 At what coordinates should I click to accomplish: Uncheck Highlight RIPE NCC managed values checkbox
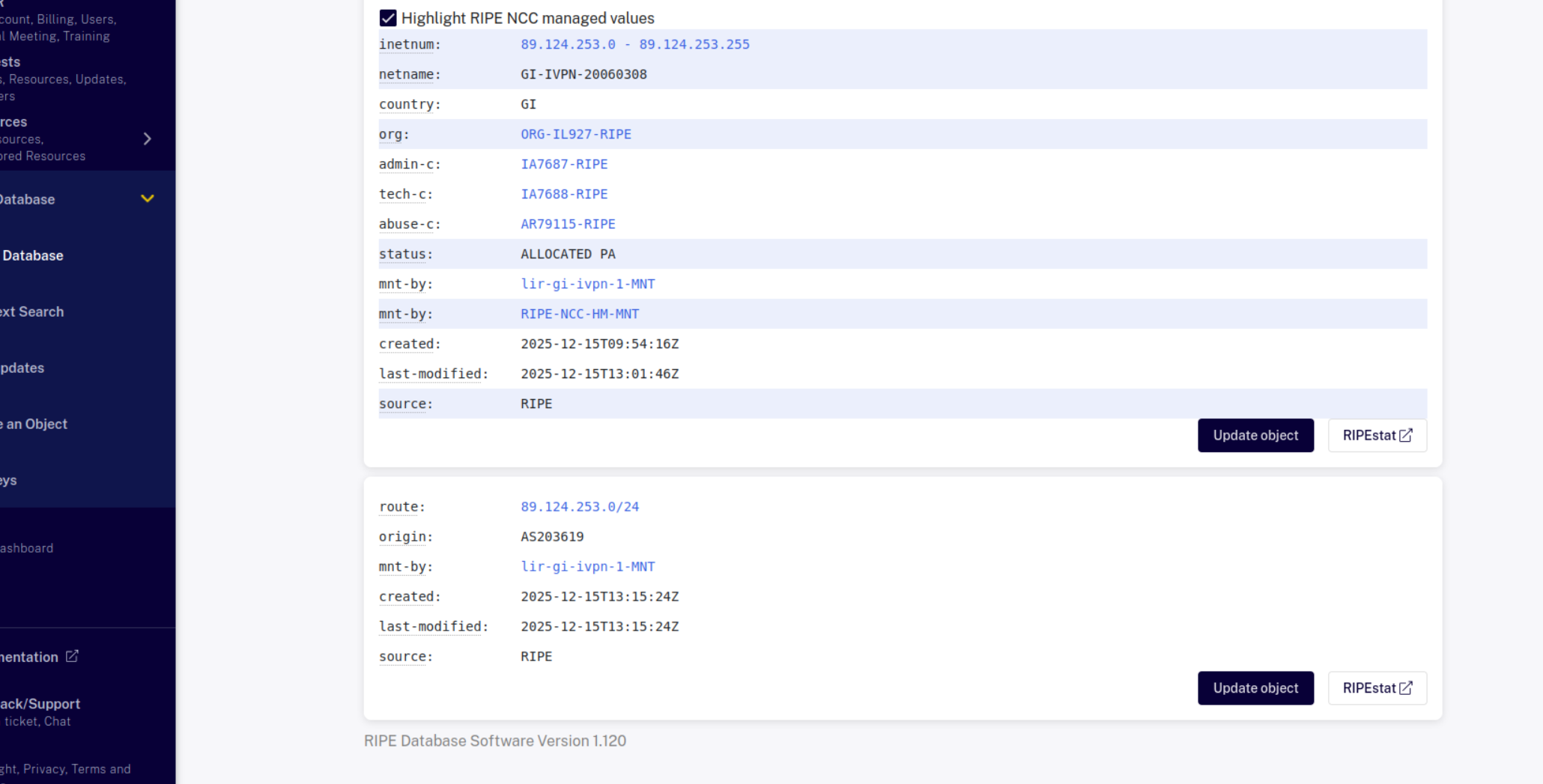coord(387,18)
